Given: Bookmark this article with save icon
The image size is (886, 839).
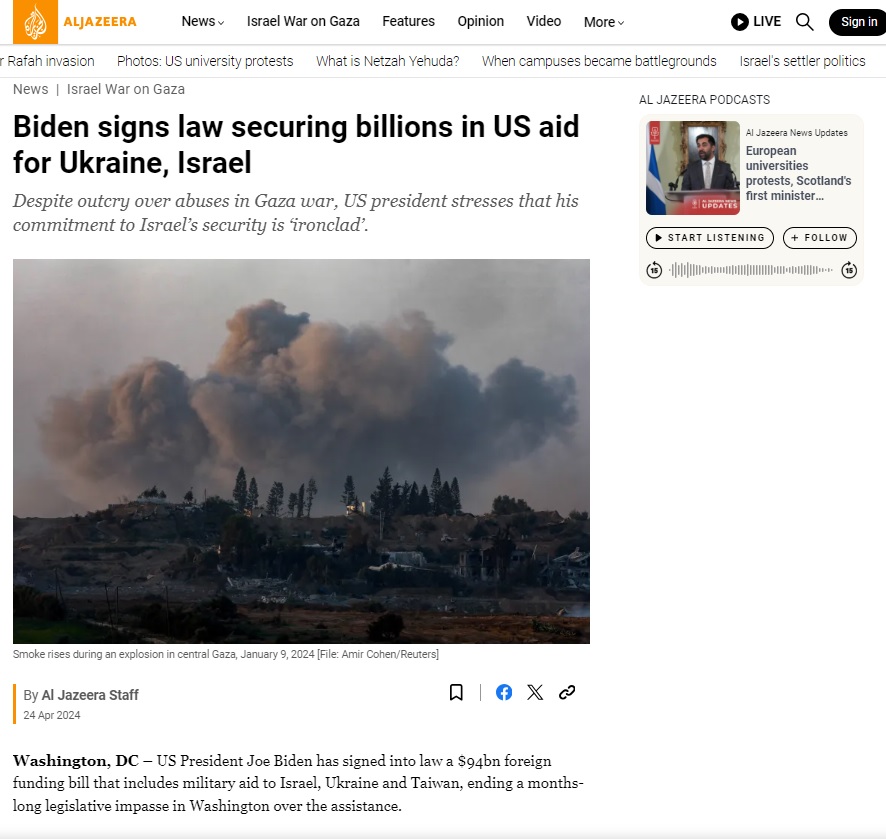Looking at the screenshot, I should 456,692.
